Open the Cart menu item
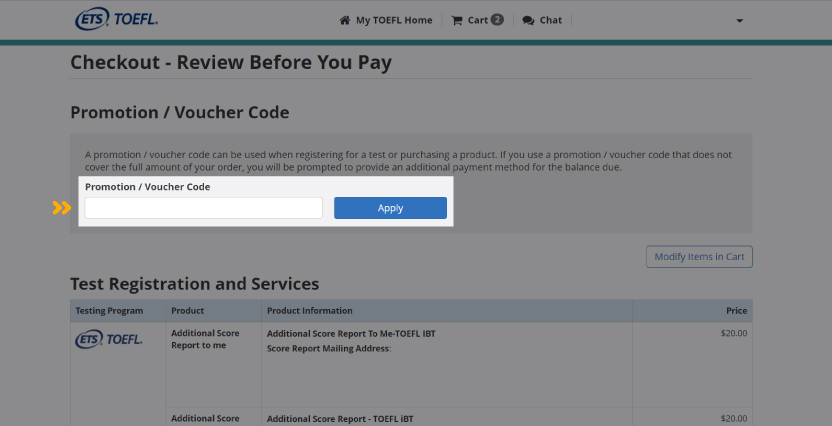Viewport: 832px width, 426px height. click(x=477, y=20)
